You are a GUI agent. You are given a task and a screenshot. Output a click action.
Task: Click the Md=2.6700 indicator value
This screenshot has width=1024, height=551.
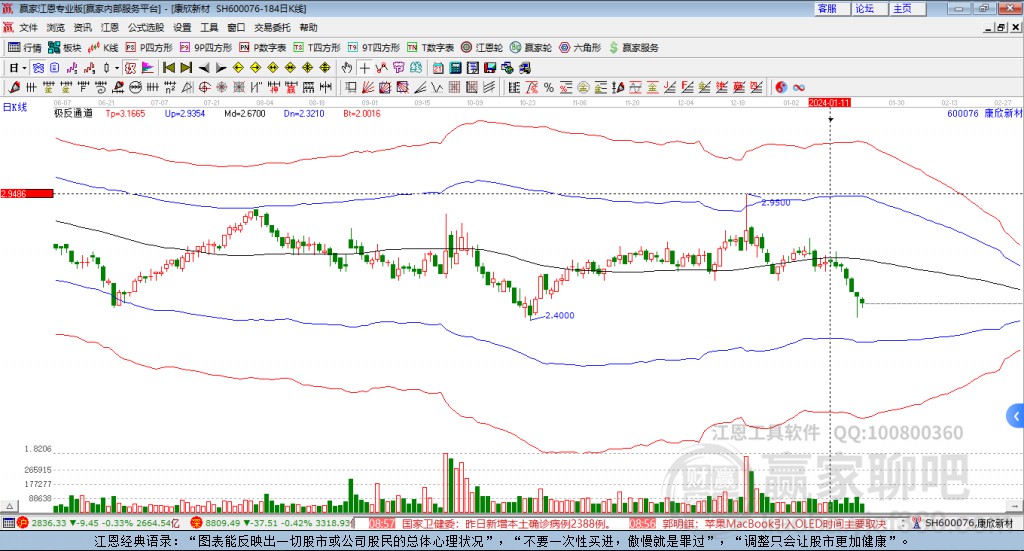245,114
